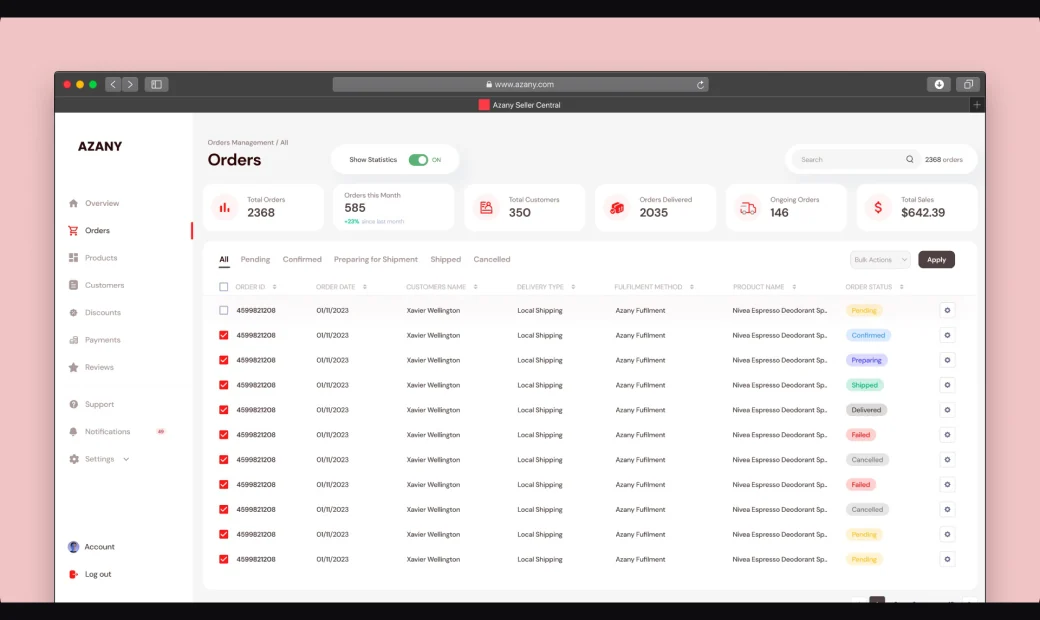Click the browser downloads icon
Viewport: 1040px width, 620px height.
939,84
